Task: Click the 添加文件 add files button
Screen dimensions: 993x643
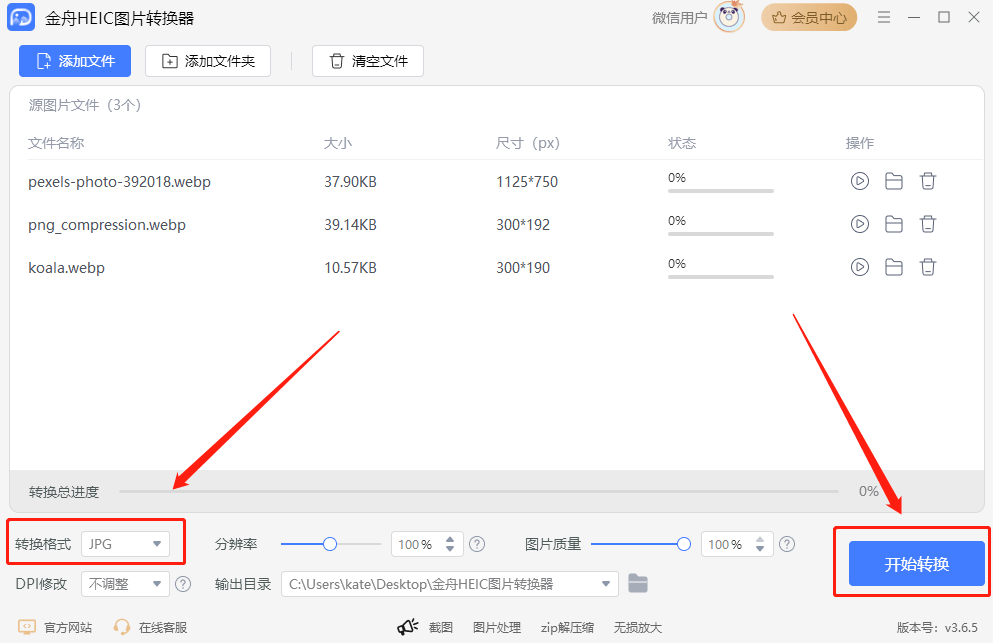Action: (x=74, y=61)
